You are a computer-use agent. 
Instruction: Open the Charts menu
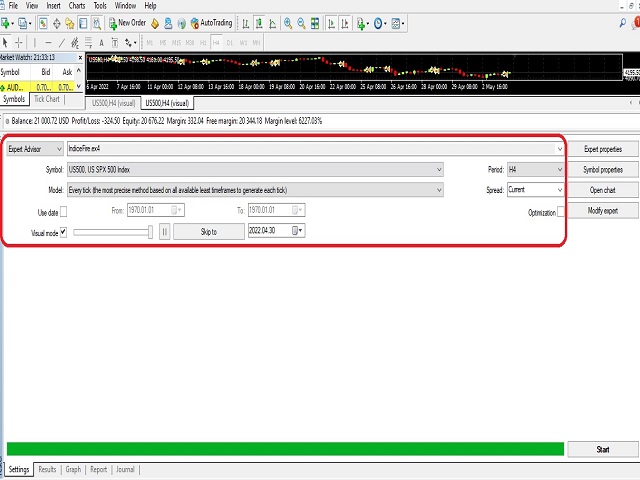77,6
